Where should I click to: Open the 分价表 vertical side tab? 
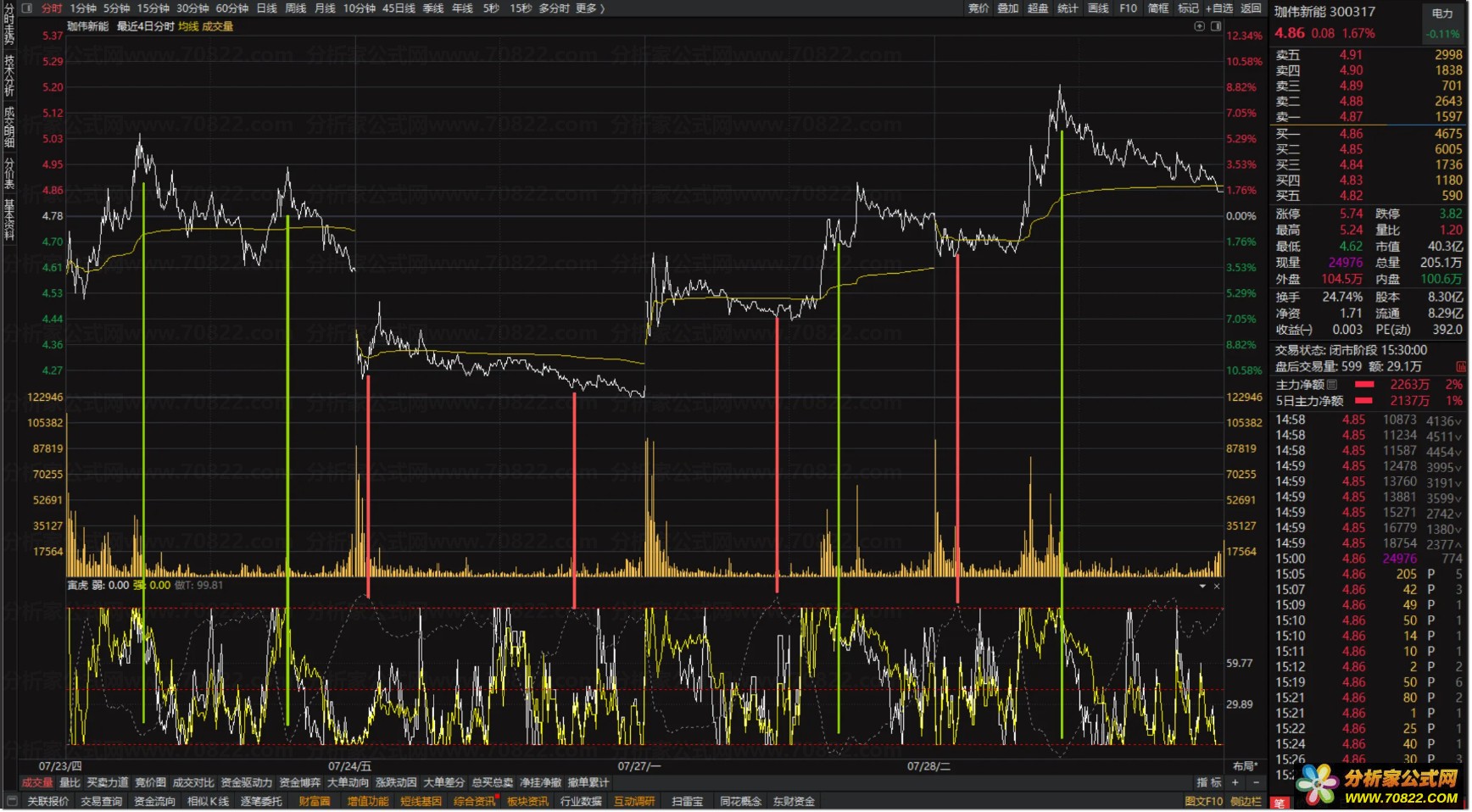(x=9, y=174)
